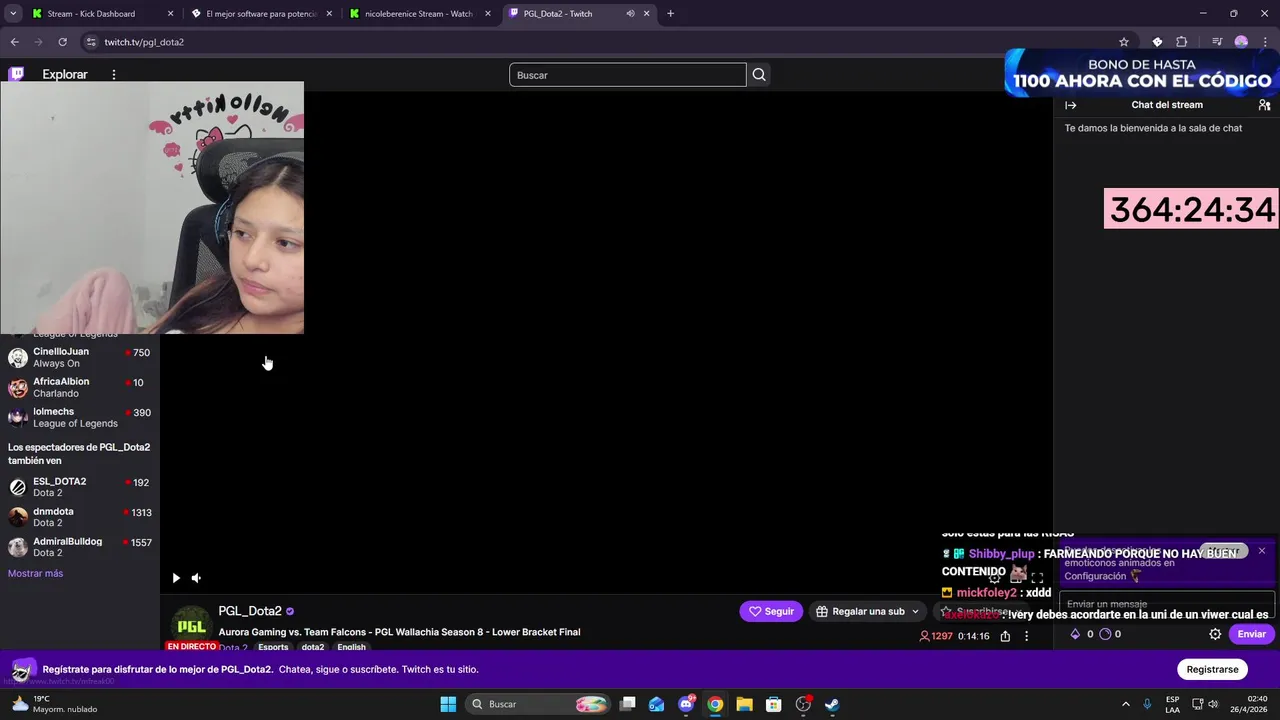Click the Registrarse button
This screenshot has height=720, width=1280.
pos(1212,669)
